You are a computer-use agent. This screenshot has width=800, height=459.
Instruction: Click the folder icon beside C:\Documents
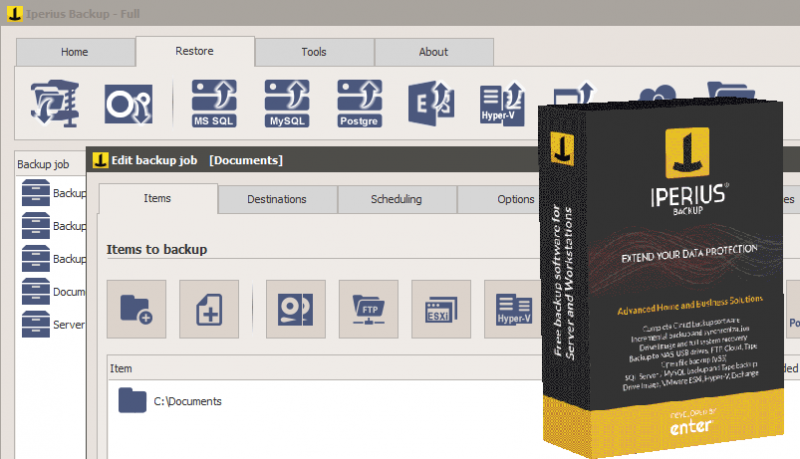point(132,400)
